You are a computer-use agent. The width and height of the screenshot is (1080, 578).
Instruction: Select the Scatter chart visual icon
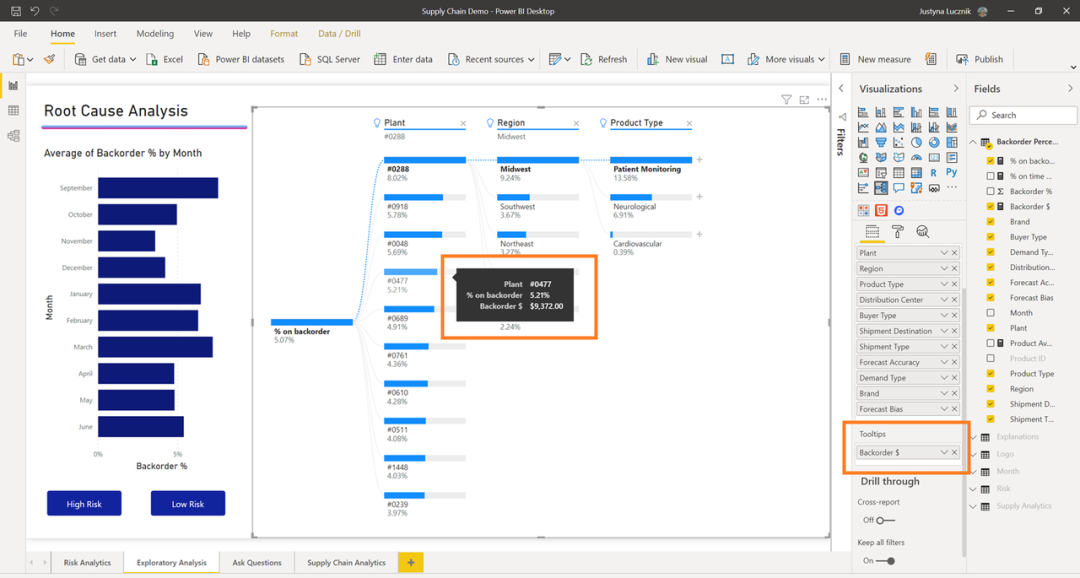click(899, 143)
